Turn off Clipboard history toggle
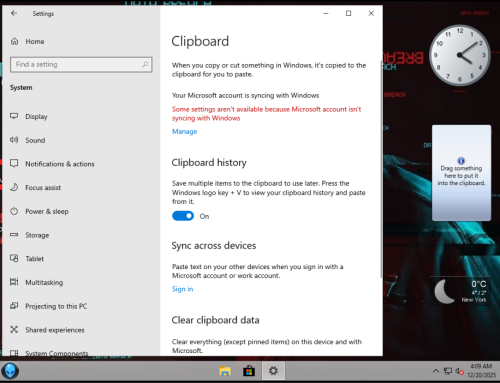This screenshot has height=383, width=500. pos(183,216)
